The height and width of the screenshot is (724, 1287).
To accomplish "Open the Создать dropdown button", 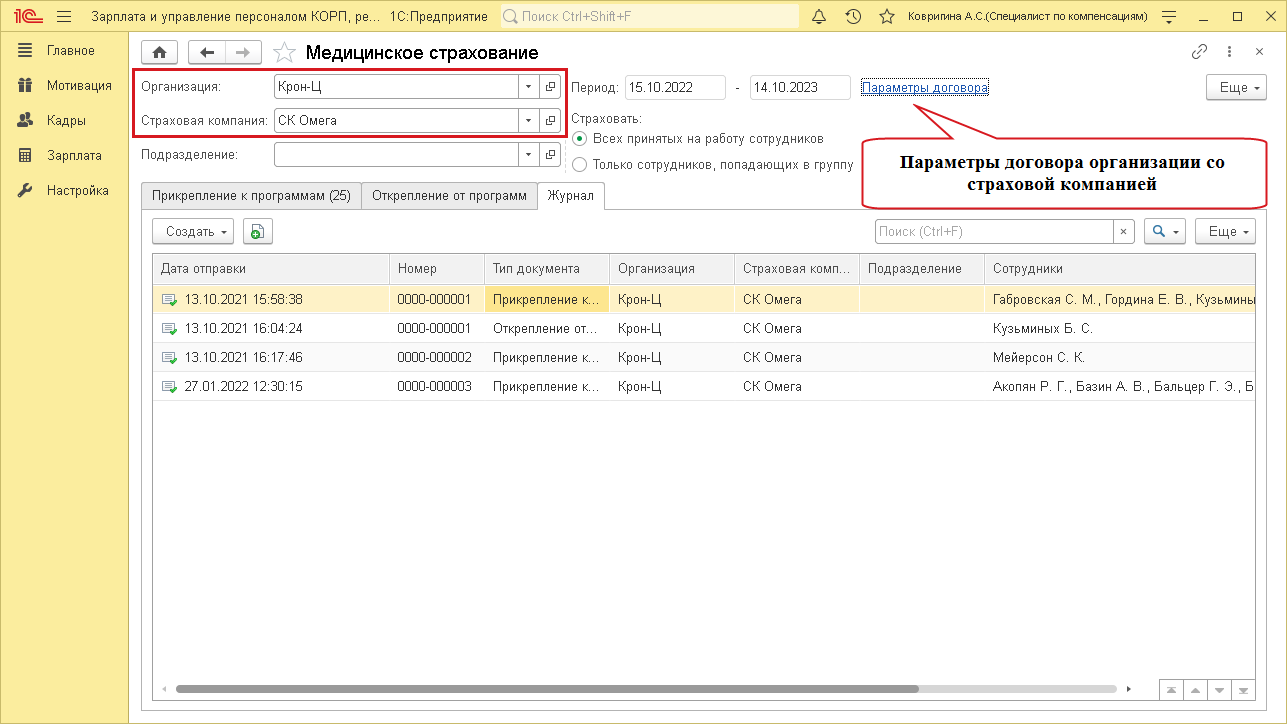I will point(192,232).
